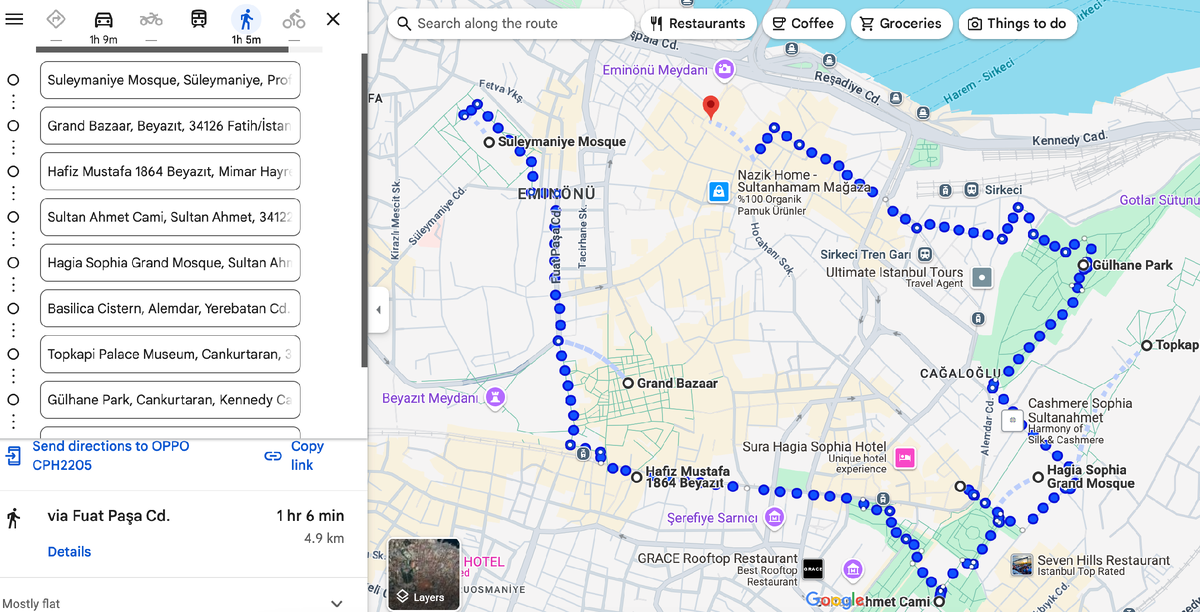1200x612 pixels.
Task: Click waypoint circle beside Grand Bazaar field
Action: [x=13, y=126]
